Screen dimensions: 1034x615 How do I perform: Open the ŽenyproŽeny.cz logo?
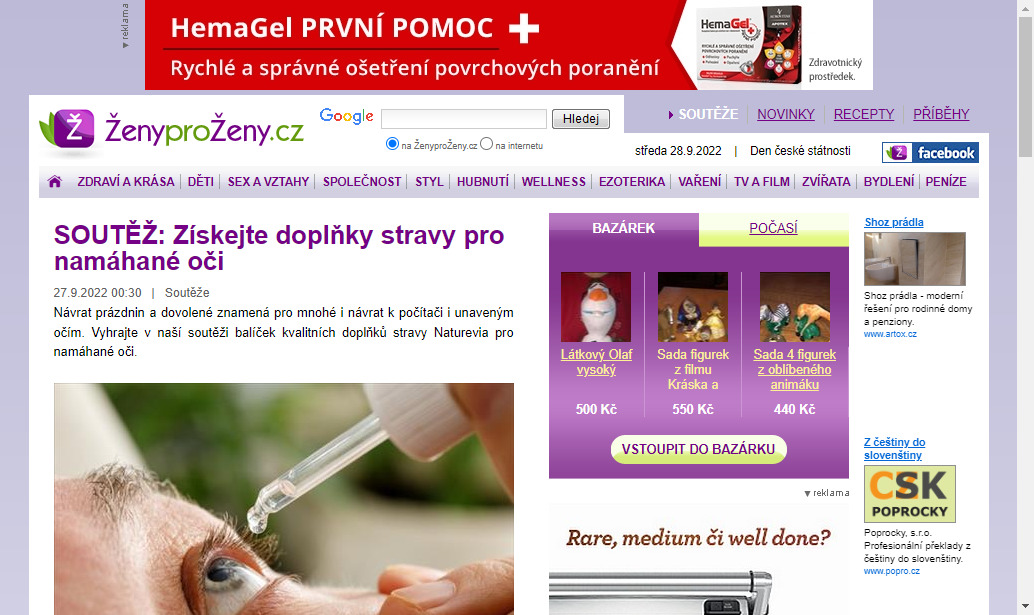click(171, 129)
